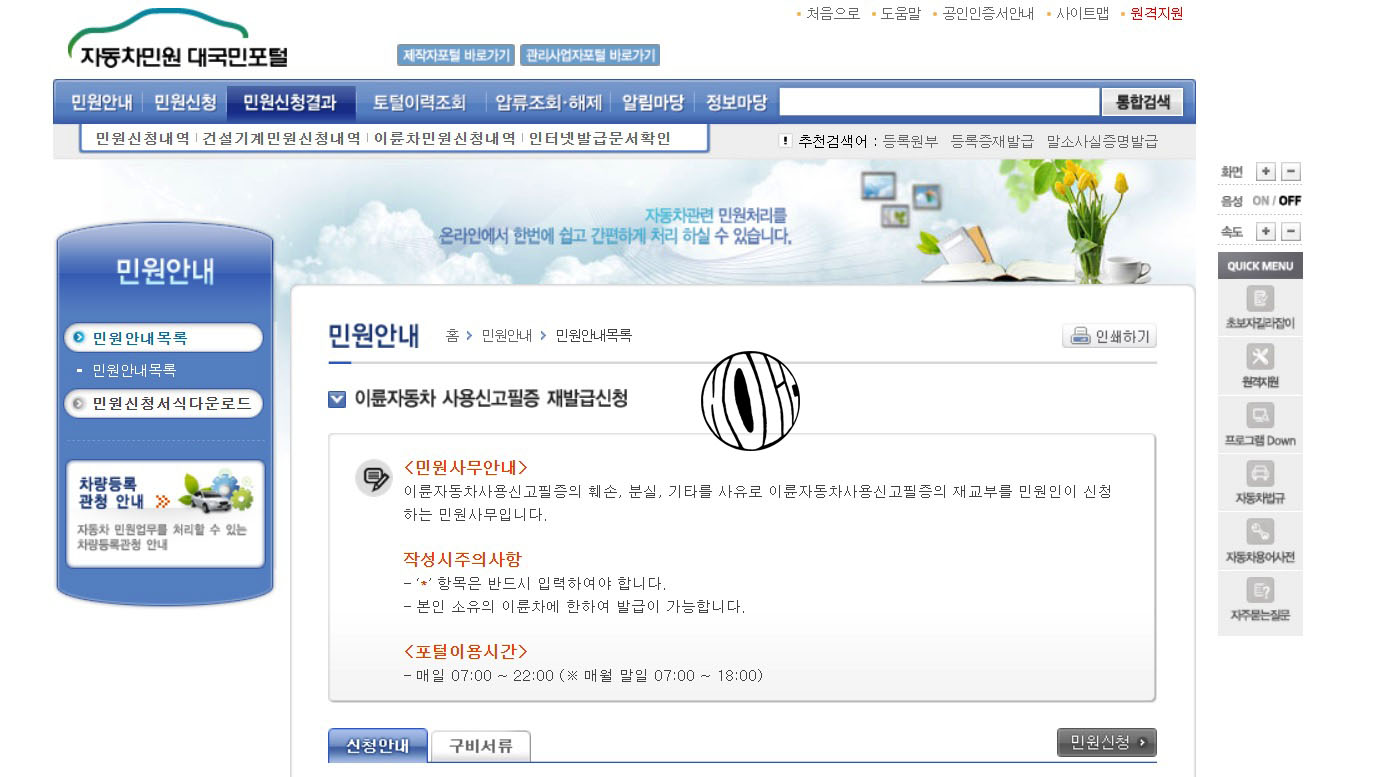Click recommended keyword 말소사실증명발급
Image resolution: width=1392 pixels, height=777 pixels.
(1102, 142)
